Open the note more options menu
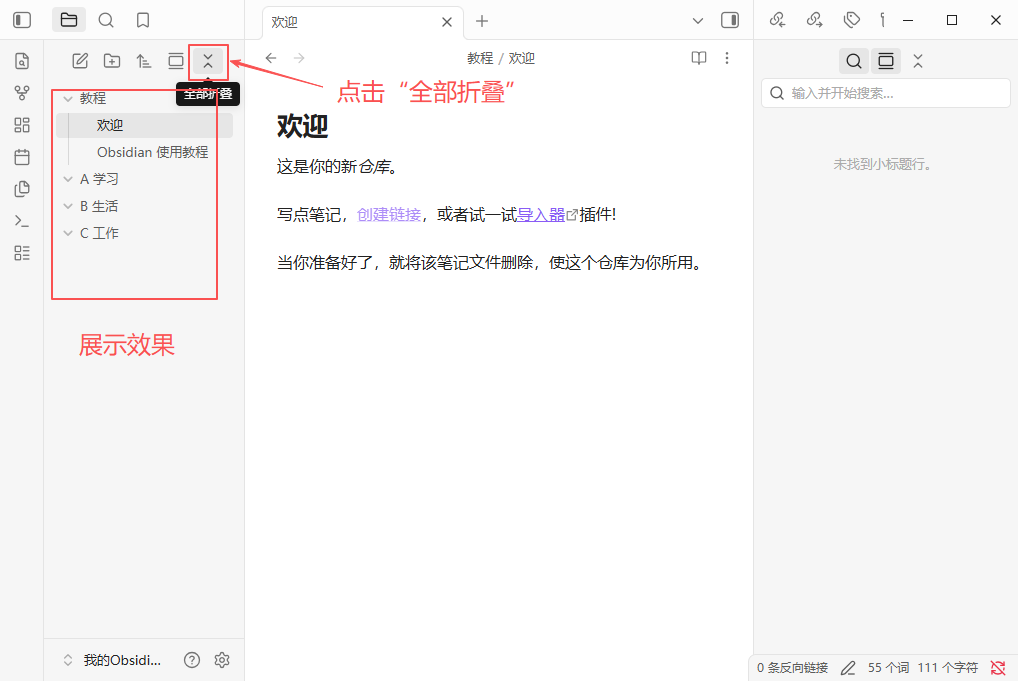This screenshot has width=1018, height=681. tap(727, 58)
